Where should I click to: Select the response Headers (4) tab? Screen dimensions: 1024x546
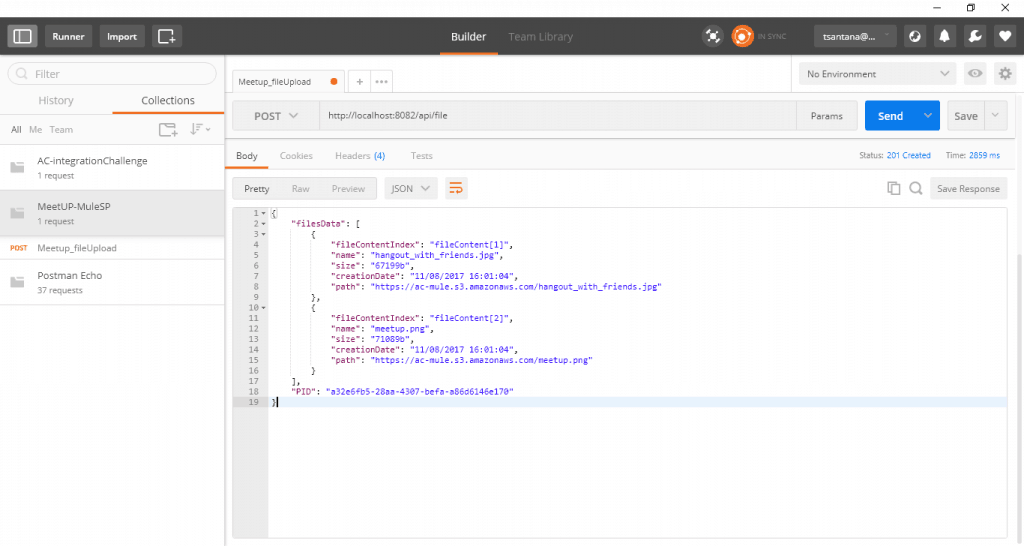pos(360,155)
